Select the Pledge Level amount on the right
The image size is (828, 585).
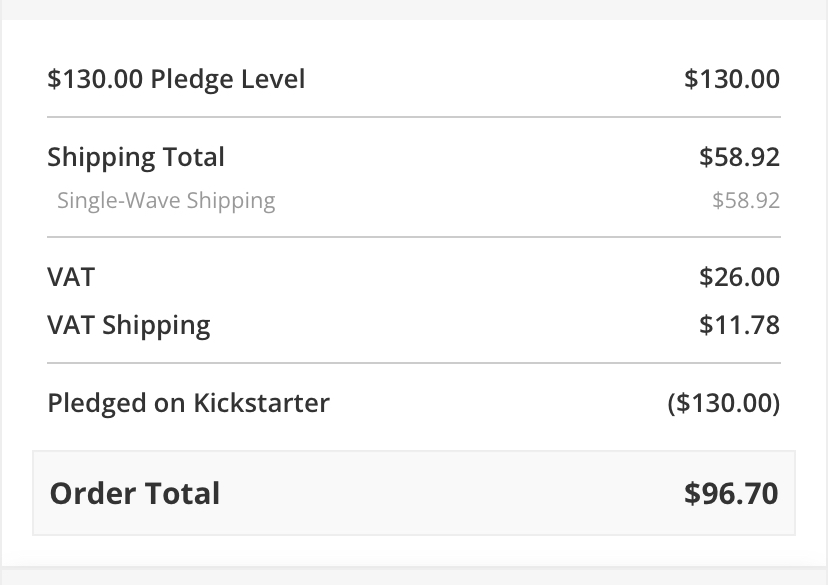point(732,79)
